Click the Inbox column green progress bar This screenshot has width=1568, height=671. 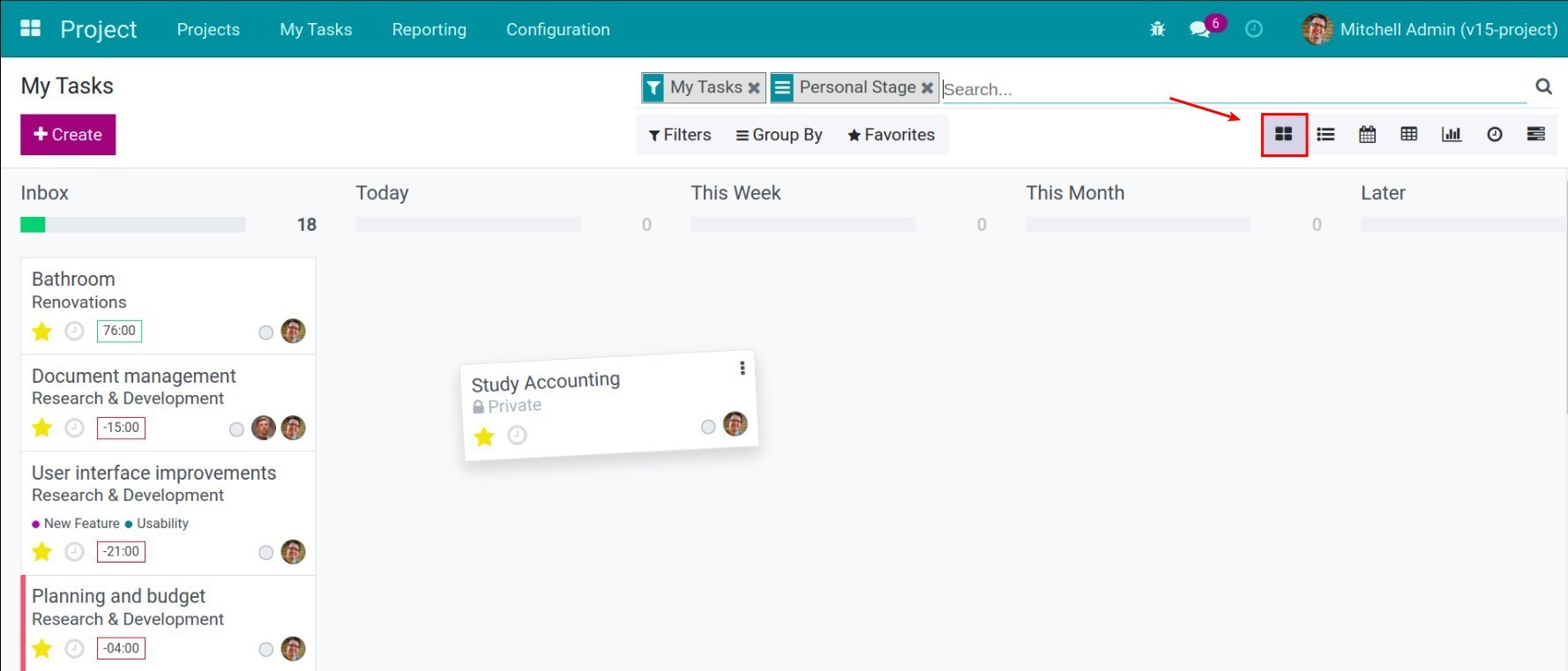coord(33,225)
